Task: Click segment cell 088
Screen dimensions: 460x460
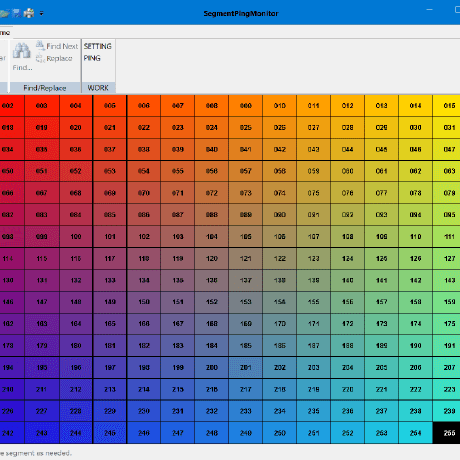Action: [x=212, y=215]
